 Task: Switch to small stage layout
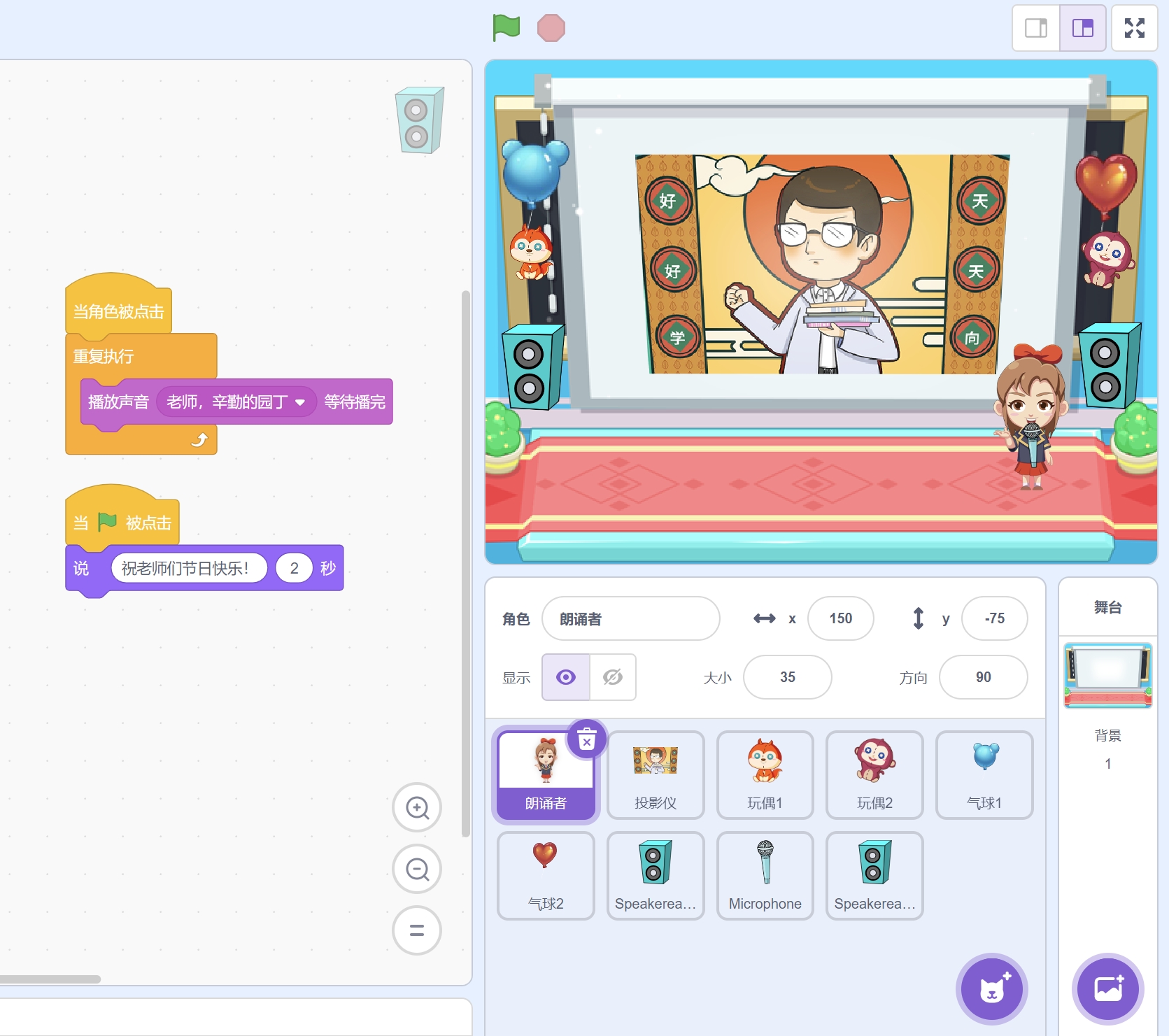click(1036, 28)
